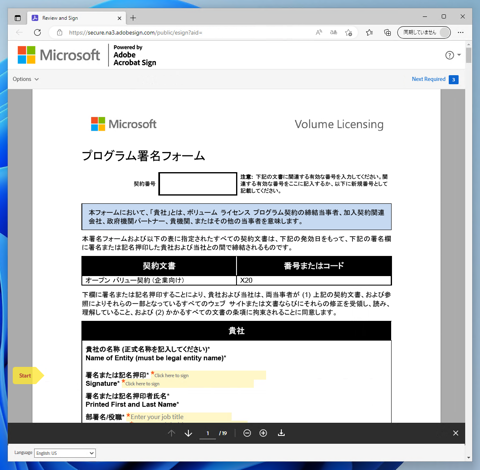The image size is (480, 470).
Task: View site information lock icon
Action: point(59,33)
